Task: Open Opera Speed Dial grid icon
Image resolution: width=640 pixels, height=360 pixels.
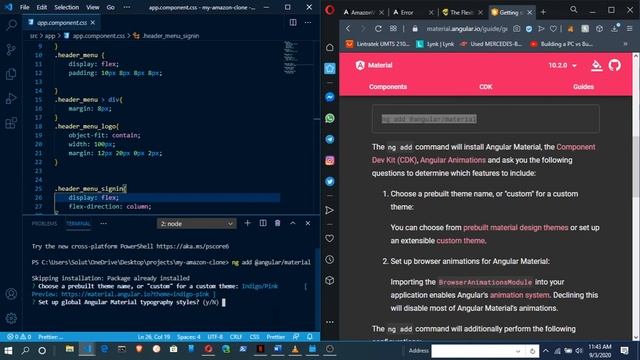Action: point(393,29)
